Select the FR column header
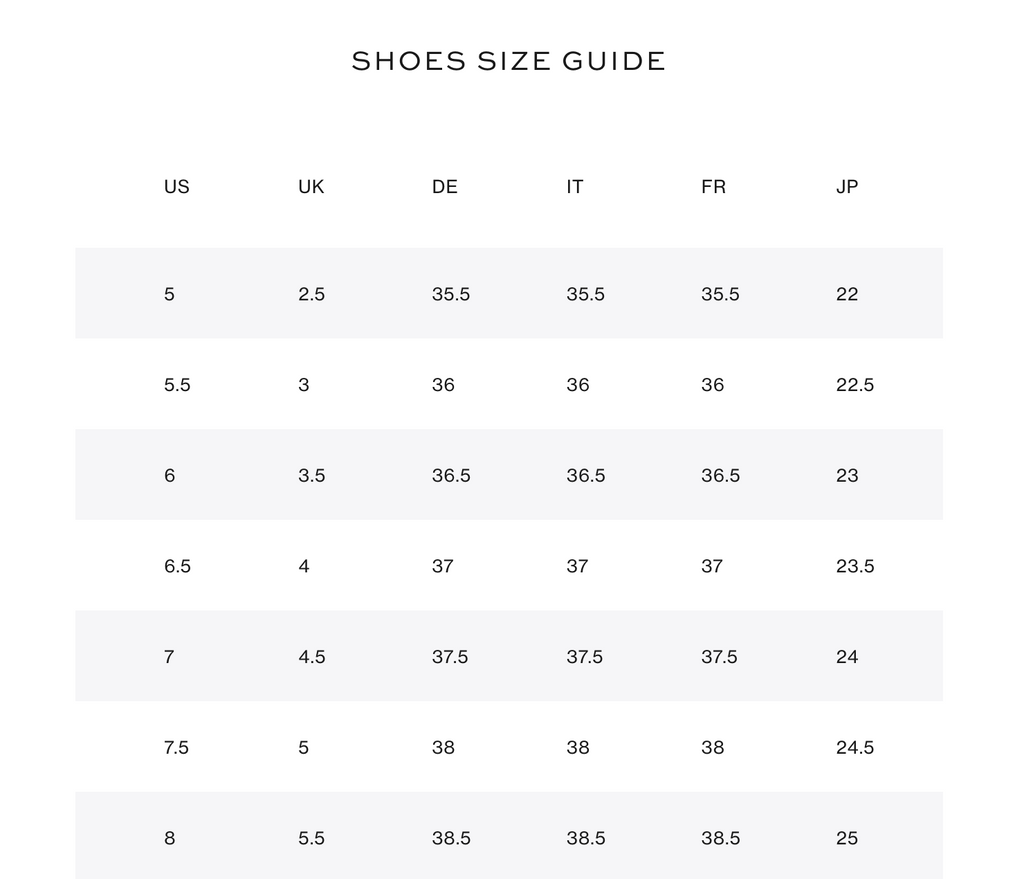This screenshot has width=1024, height=879. point(713,187)
